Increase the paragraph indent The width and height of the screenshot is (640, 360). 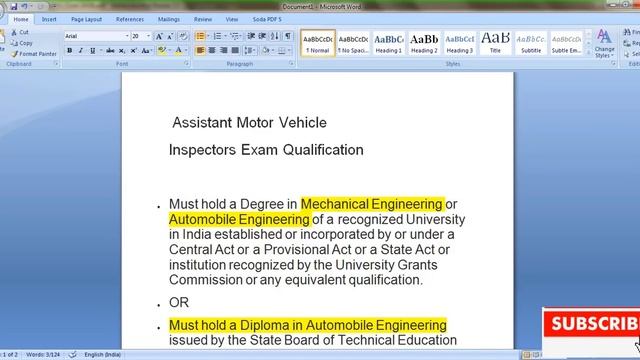click(x=262, y=36)
